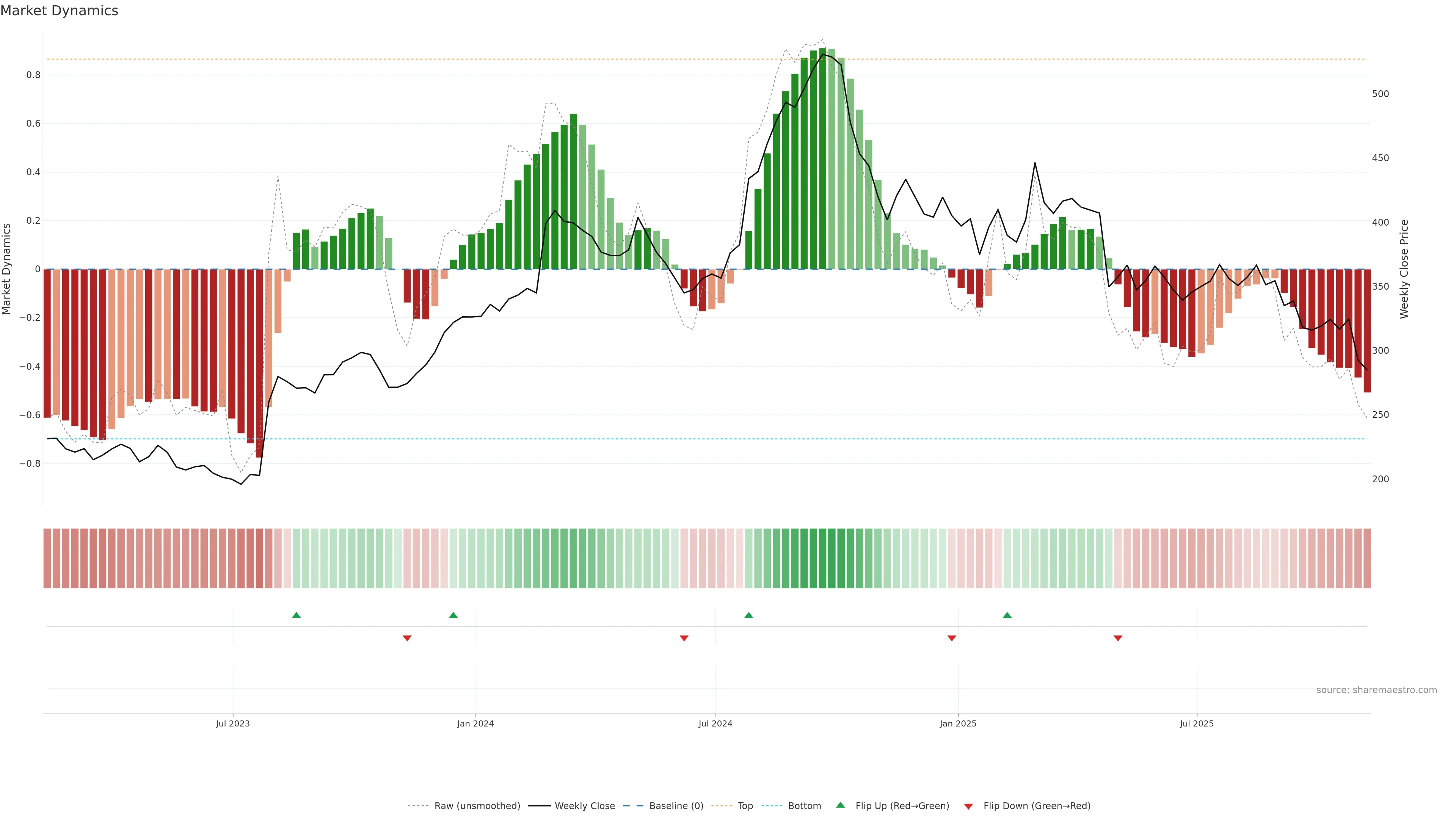1456x819 pixels.
Task: Click the green flip-up marker near Jan 2024
Action: [453, 615]
